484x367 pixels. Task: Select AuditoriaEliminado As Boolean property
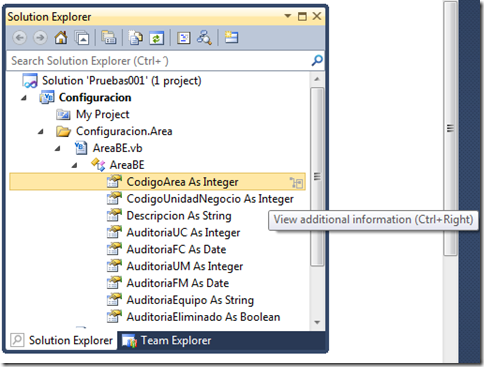(203, 317)
